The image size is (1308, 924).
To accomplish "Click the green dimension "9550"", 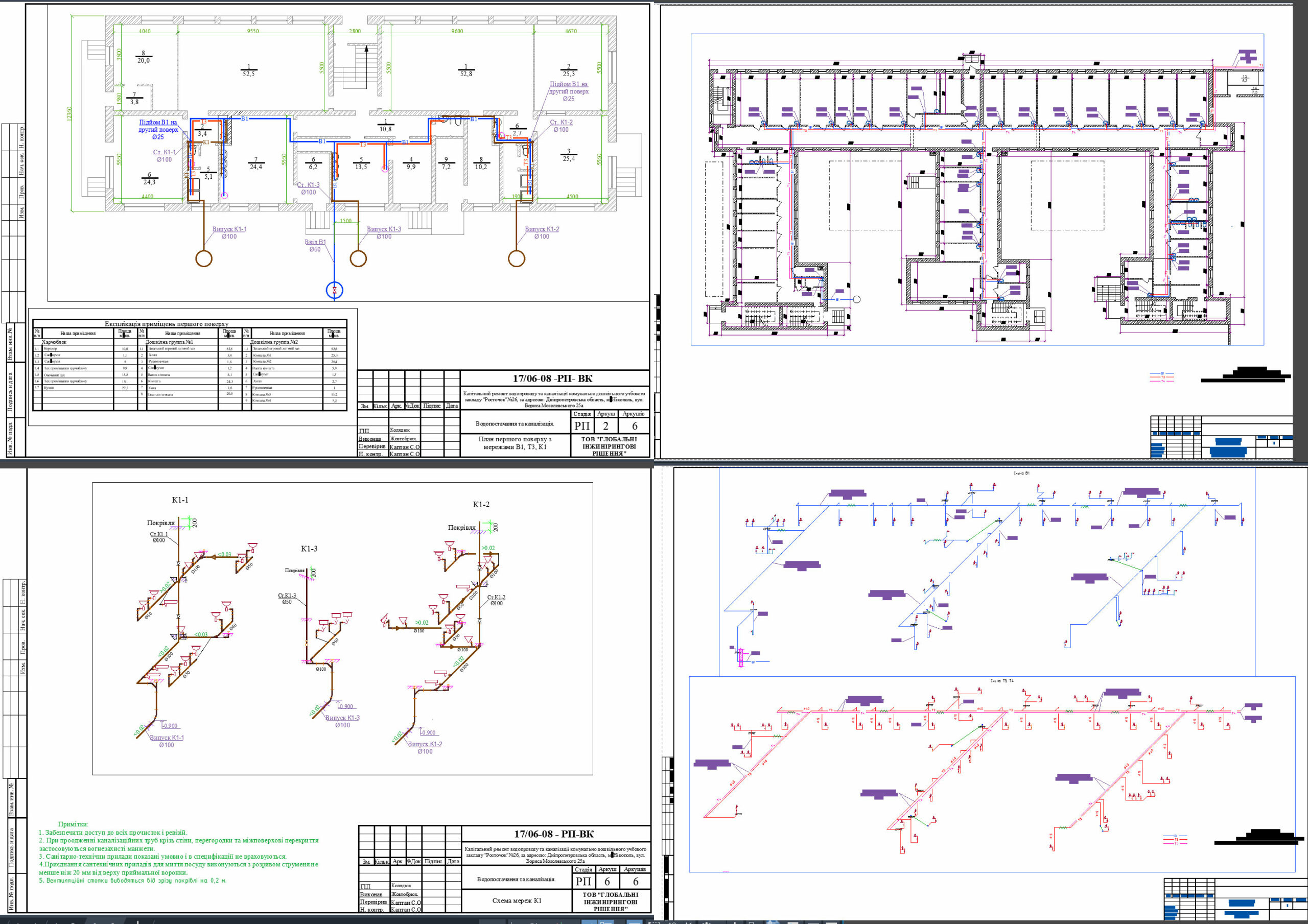I will coord(253,31).
